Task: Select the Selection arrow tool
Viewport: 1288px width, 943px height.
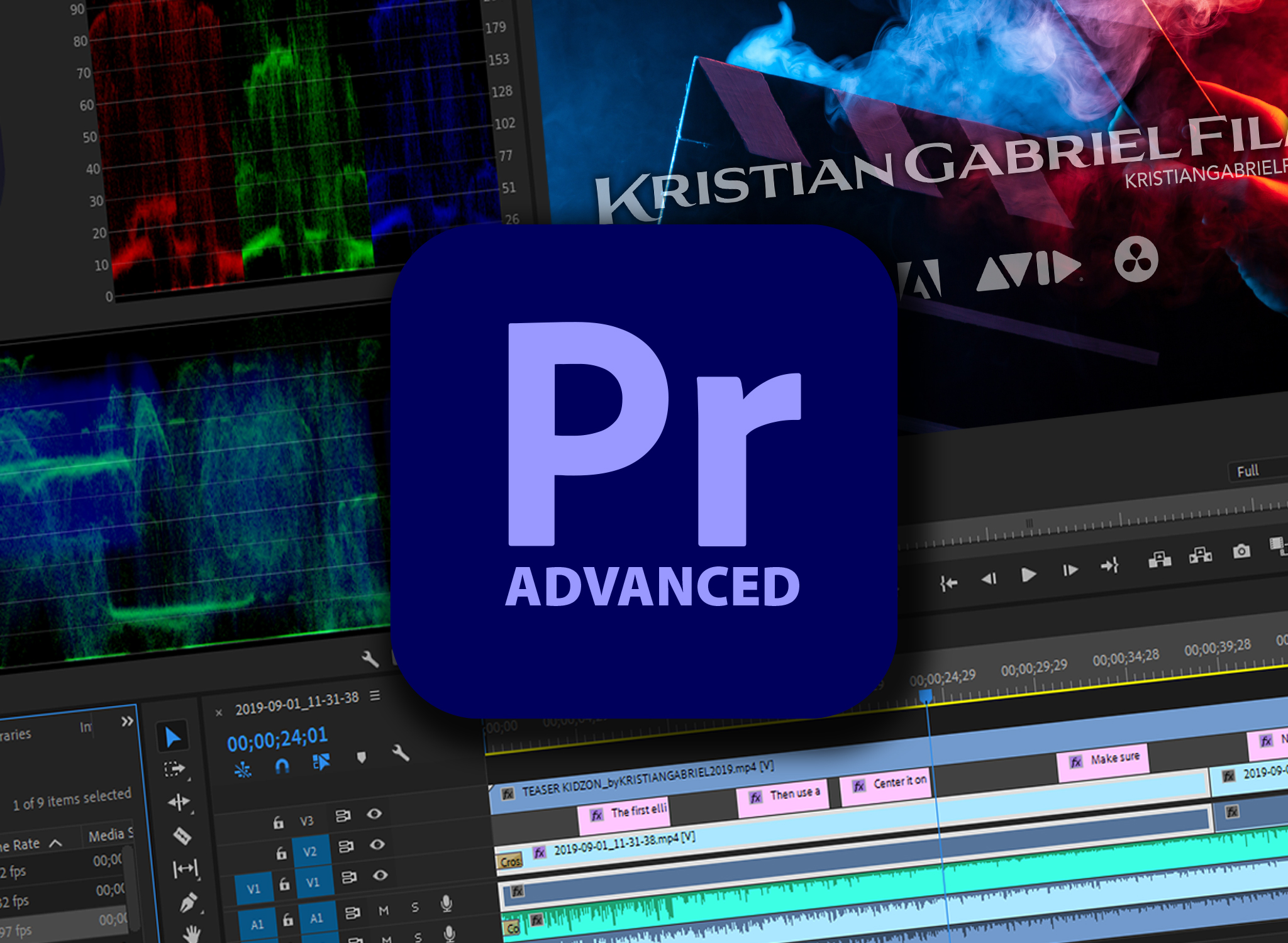Action: [173, 737]
